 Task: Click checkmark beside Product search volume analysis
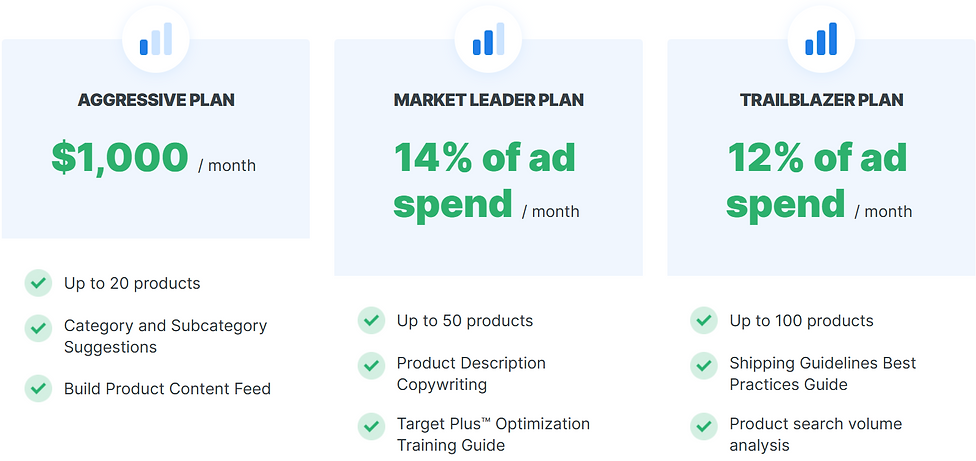click(x=704, y=426)
